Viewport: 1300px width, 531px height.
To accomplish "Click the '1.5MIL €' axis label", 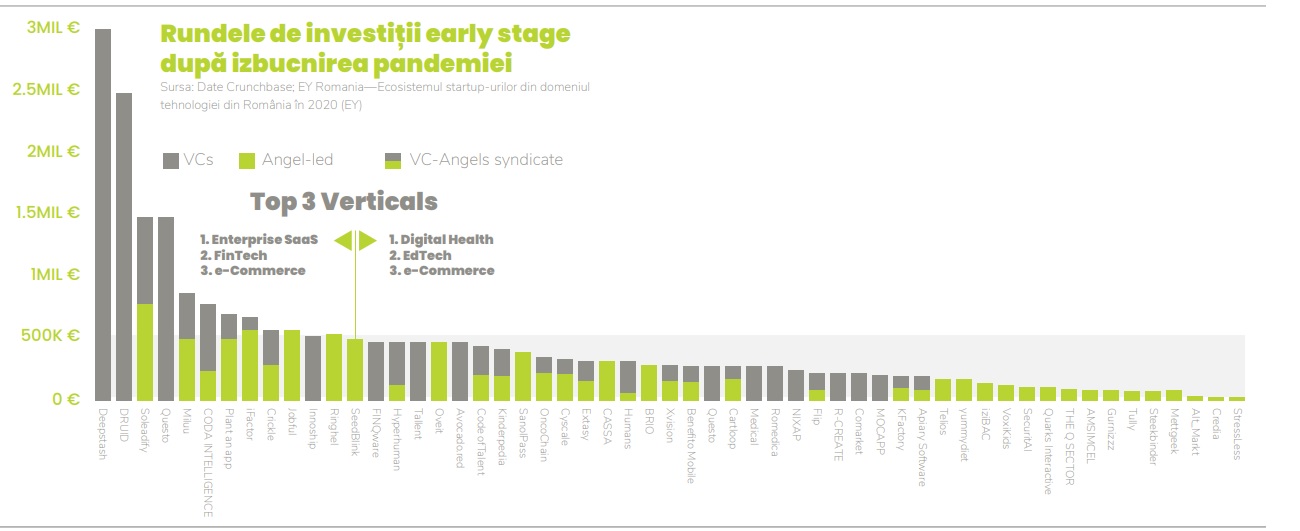I will coord(47,213).
